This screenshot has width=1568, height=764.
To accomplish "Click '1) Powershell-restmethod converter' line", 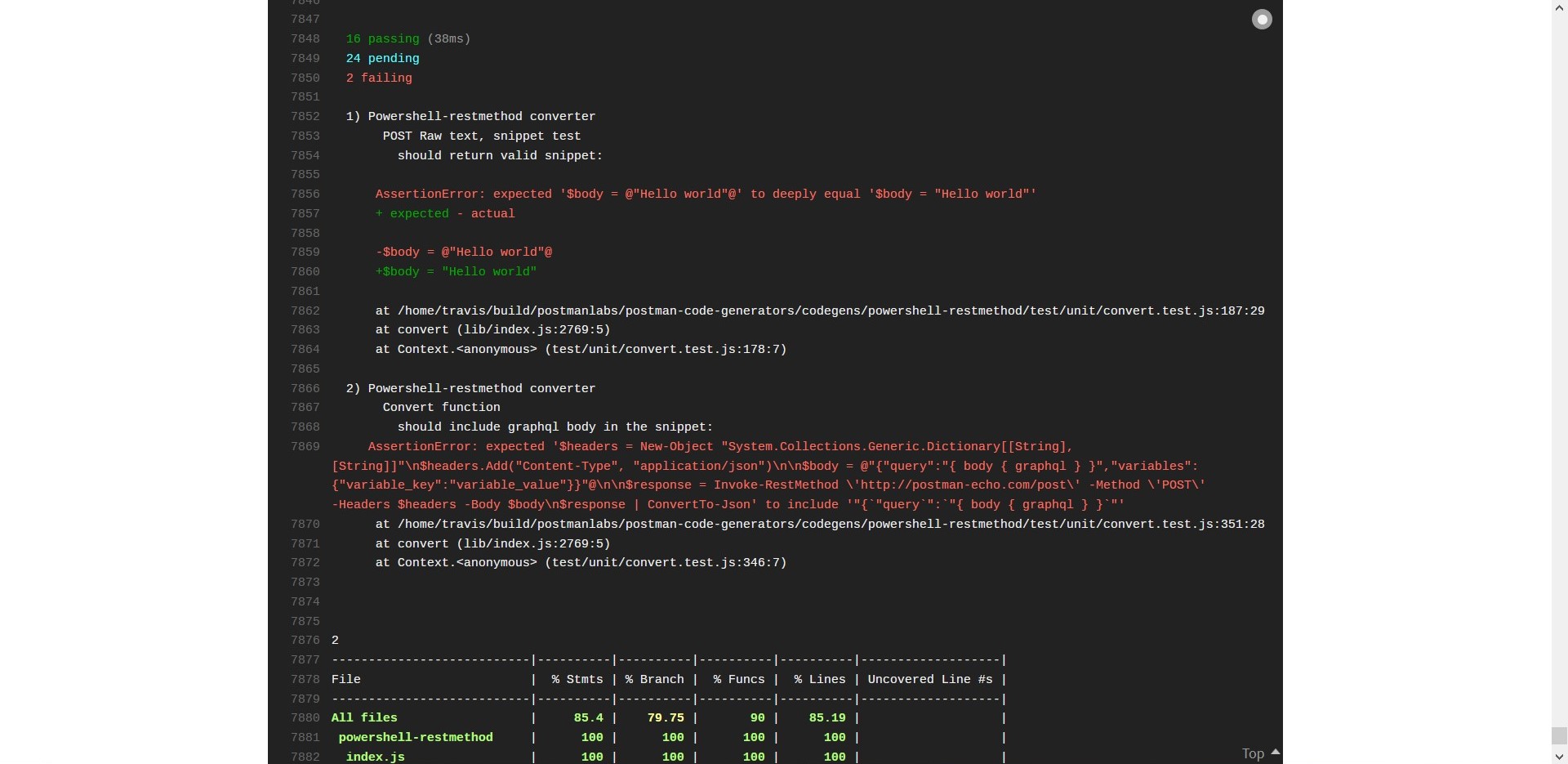I will (470, 117).
